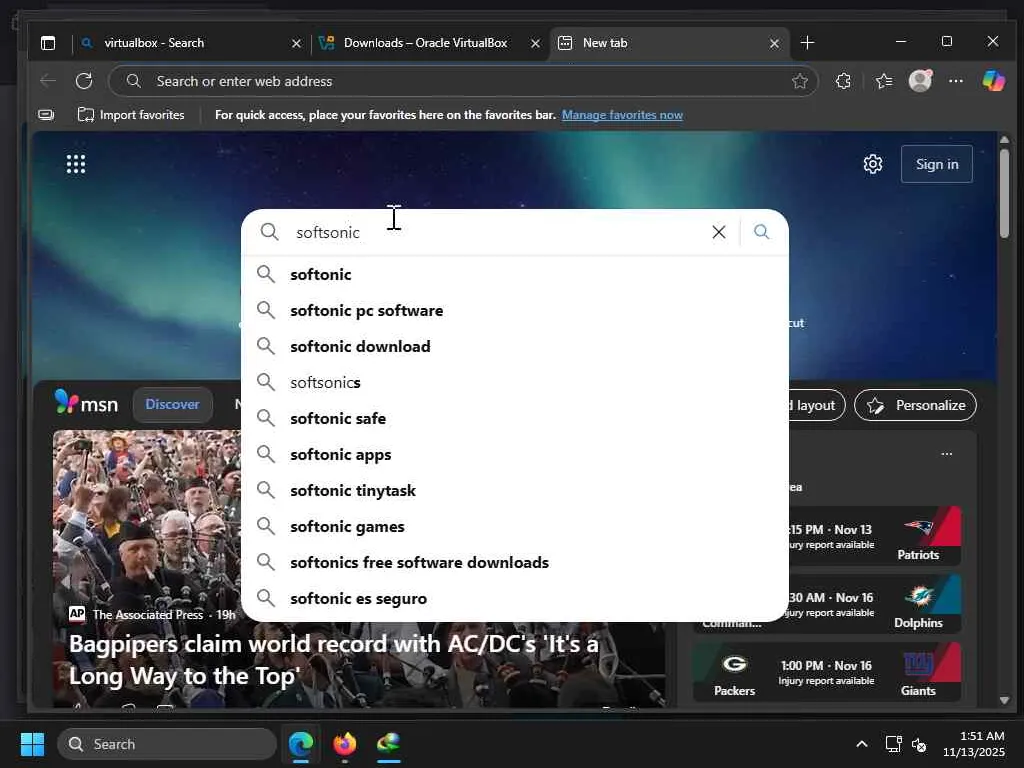Viewport: 1024px width, 768px height.
Task: Open the Dolphins game card
Action: click(874, 603)
